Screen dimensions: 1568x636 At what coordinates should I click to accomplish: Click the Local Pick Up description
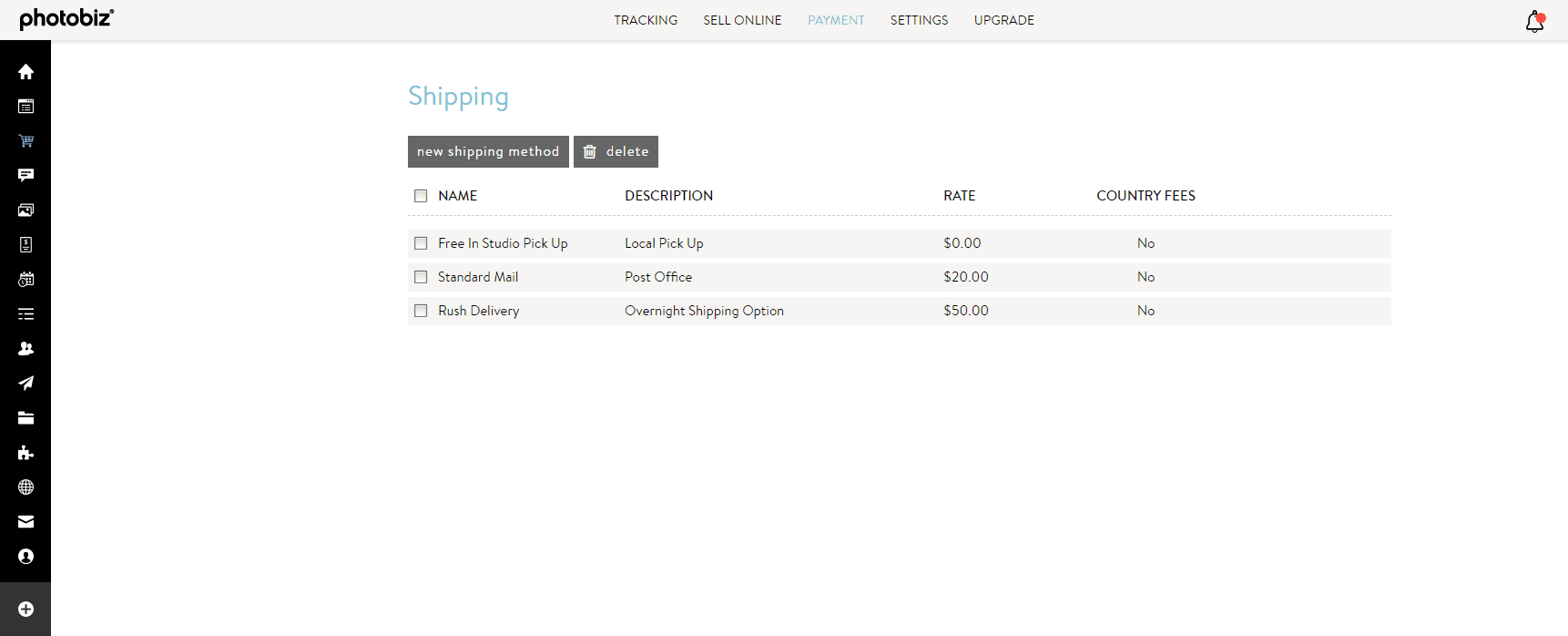(664, 243)
